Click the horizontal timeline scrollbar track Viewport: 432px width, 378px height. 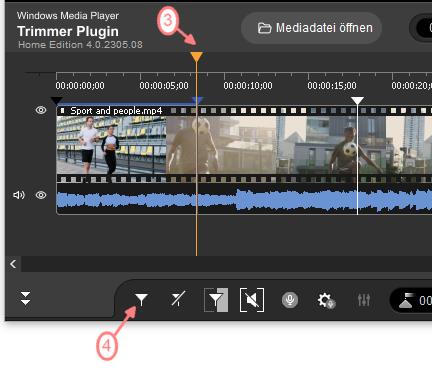click(x=227, y=264)
